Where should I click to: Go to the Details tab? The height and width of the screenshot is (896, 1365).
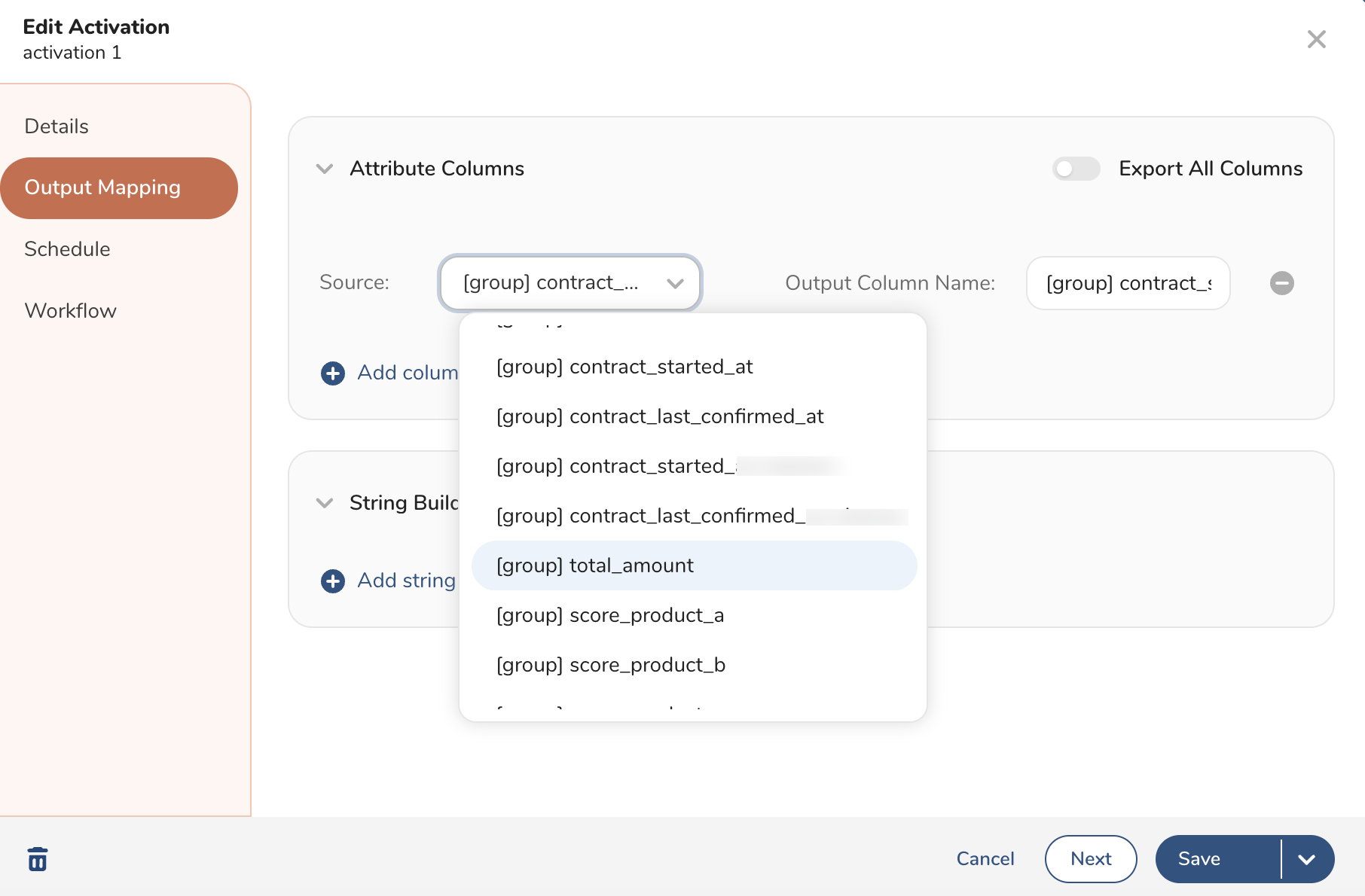56,126
